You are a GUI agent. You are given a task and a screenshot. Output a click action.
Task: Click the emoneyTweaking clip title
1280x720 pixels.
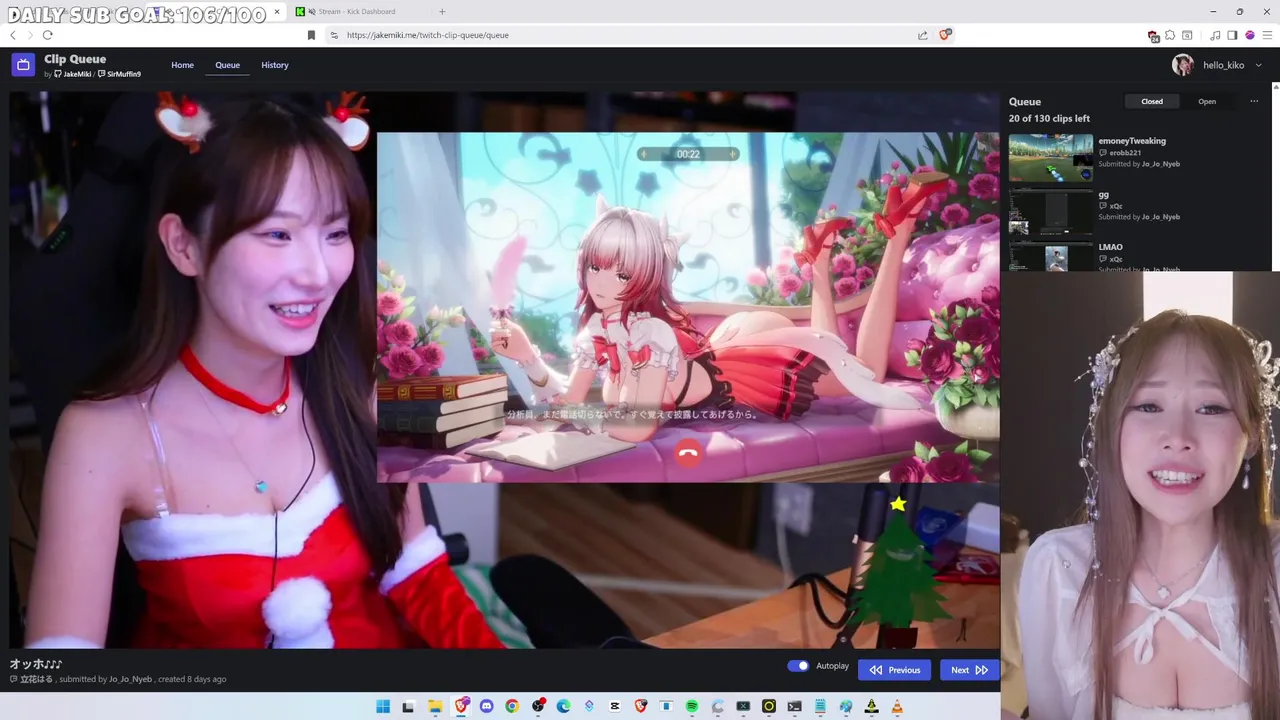[1132, 141]
